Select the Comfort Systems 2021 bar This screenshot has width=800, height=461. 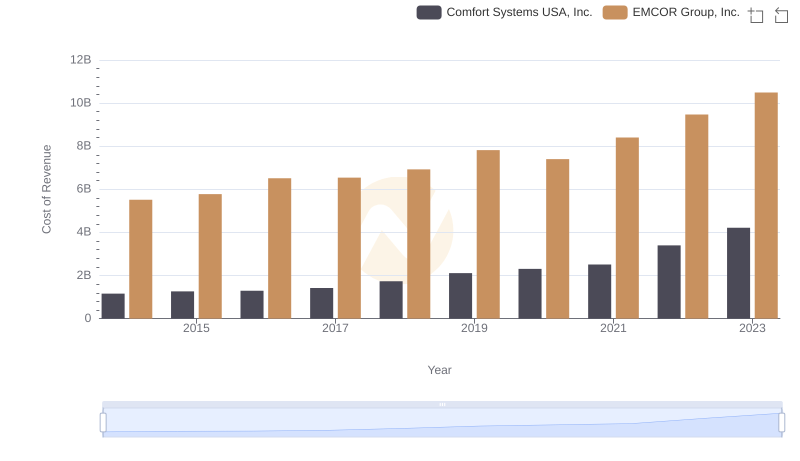[x=599, y=291]
